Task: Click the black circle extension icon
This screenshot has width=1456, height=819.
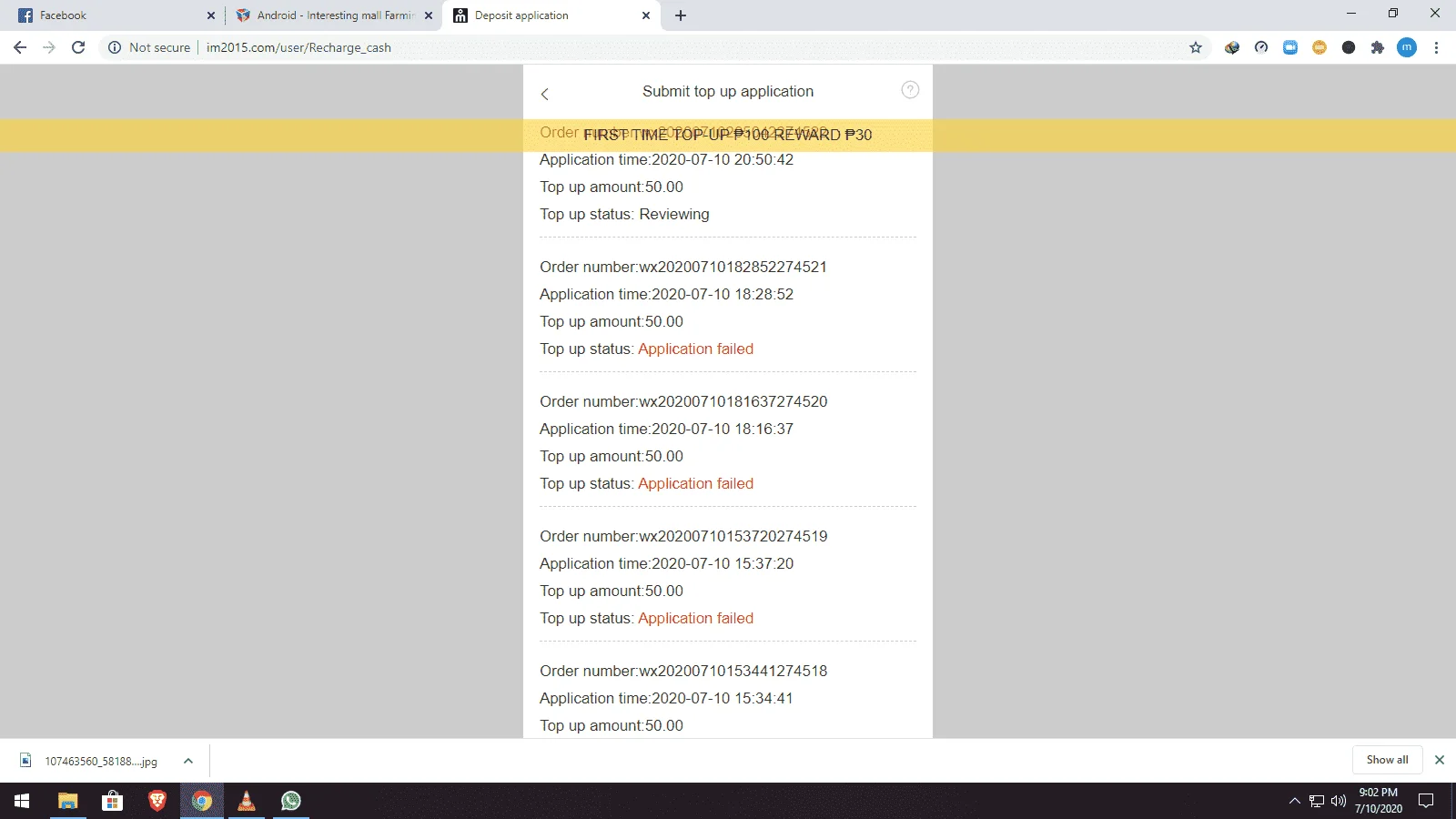Action: pyautogui.click(x=1349, y=47)
